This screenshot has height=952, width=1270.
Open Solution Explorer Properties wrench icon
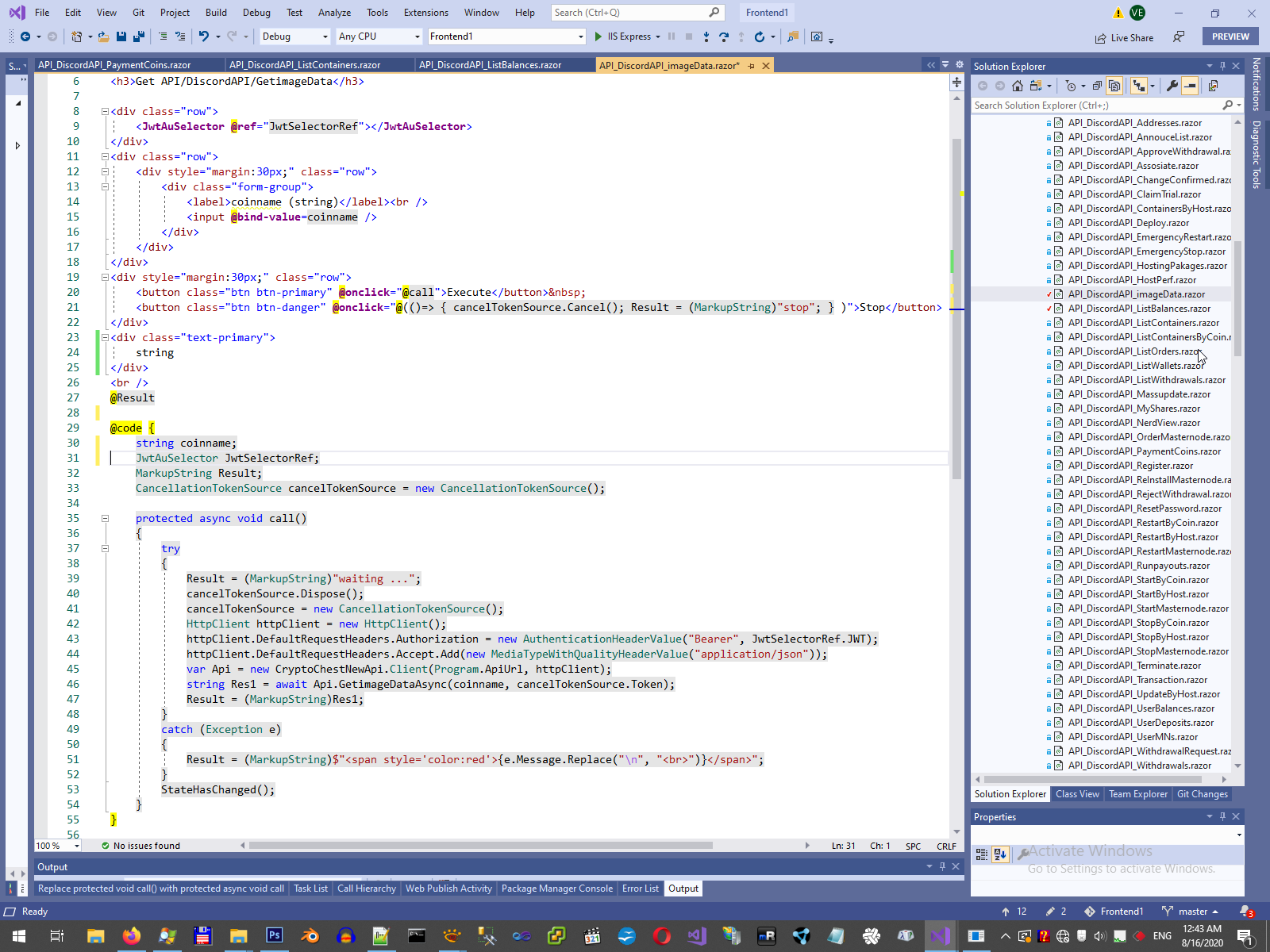tap(1172, 86)
